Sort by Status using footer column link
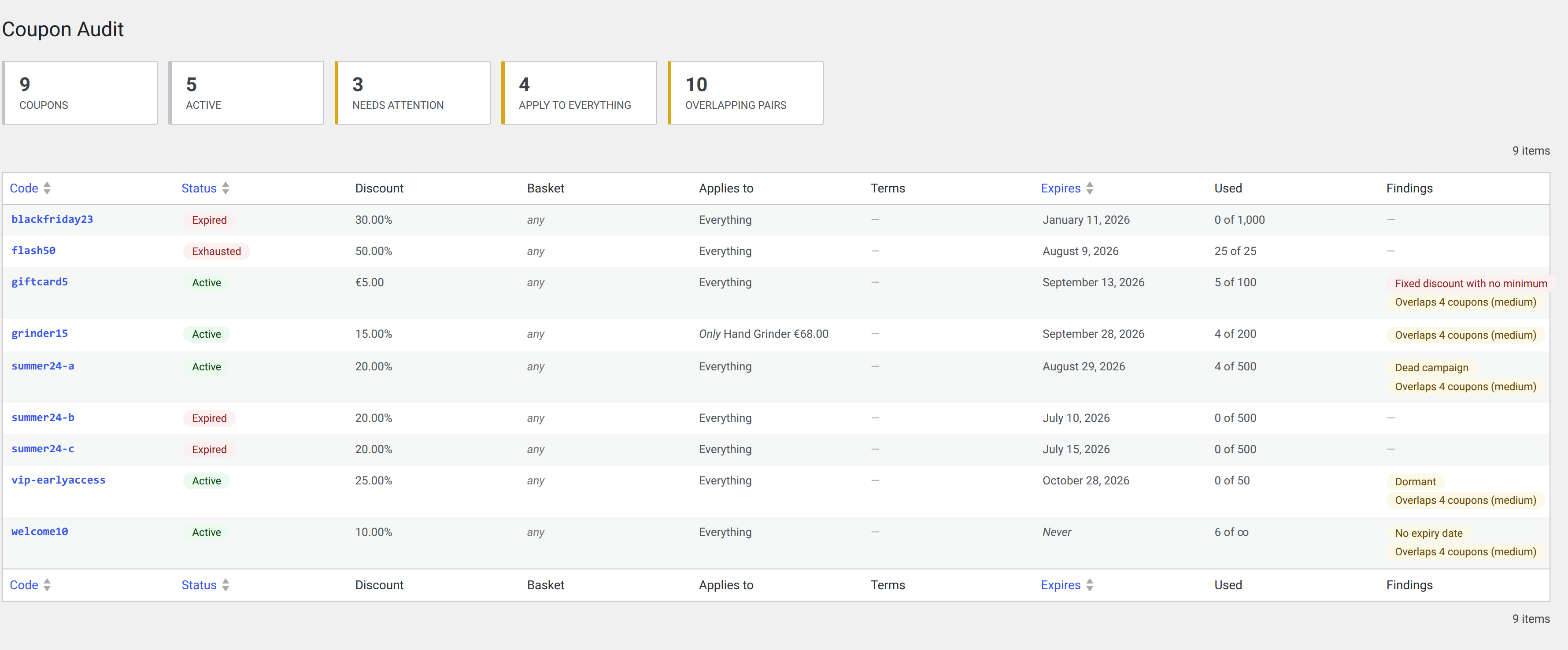Viewport: 1568px width, 650px height. pyautogui.click(x=199, y=585)
